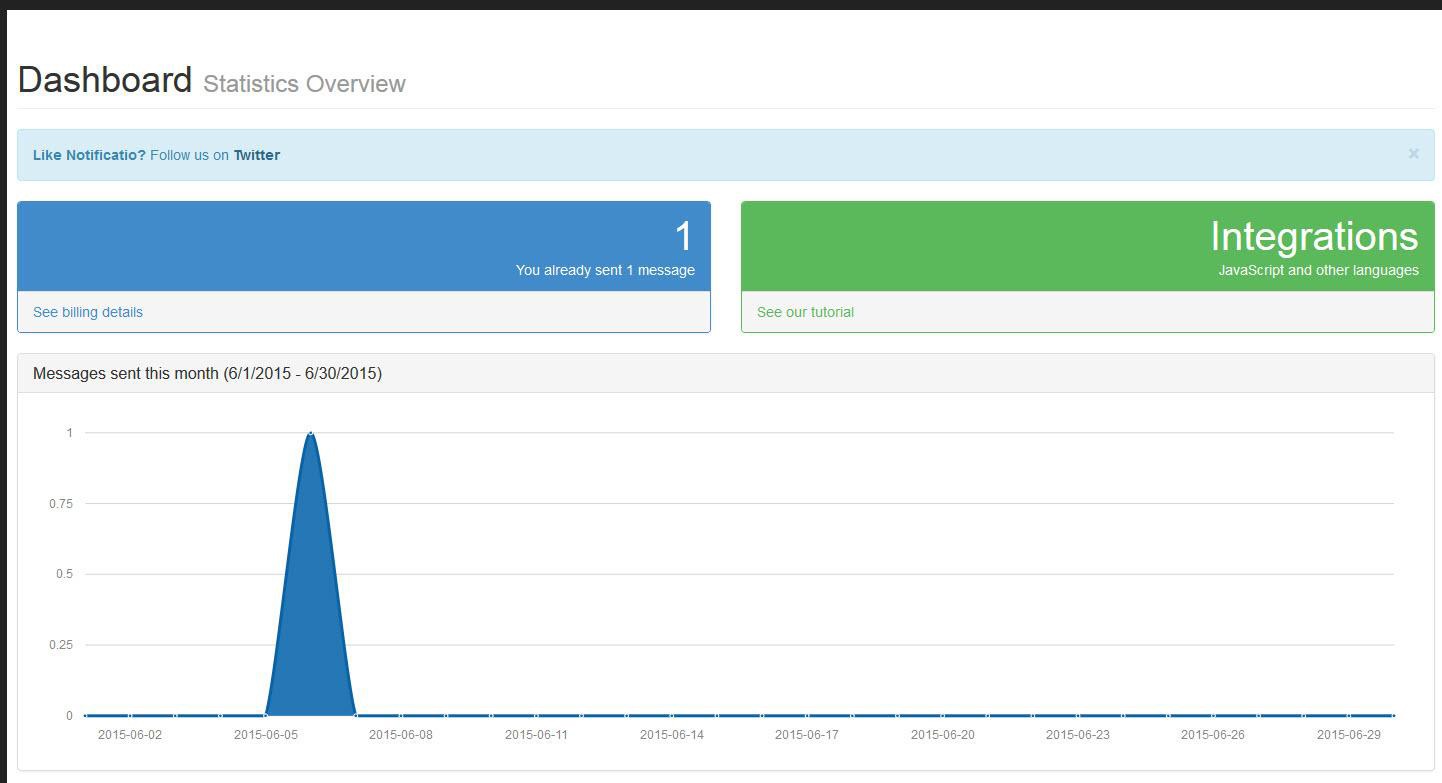Dismiss the Twitter follow notification banner
This screenshot has width=1442, height=783.
tap(1413, 154)
